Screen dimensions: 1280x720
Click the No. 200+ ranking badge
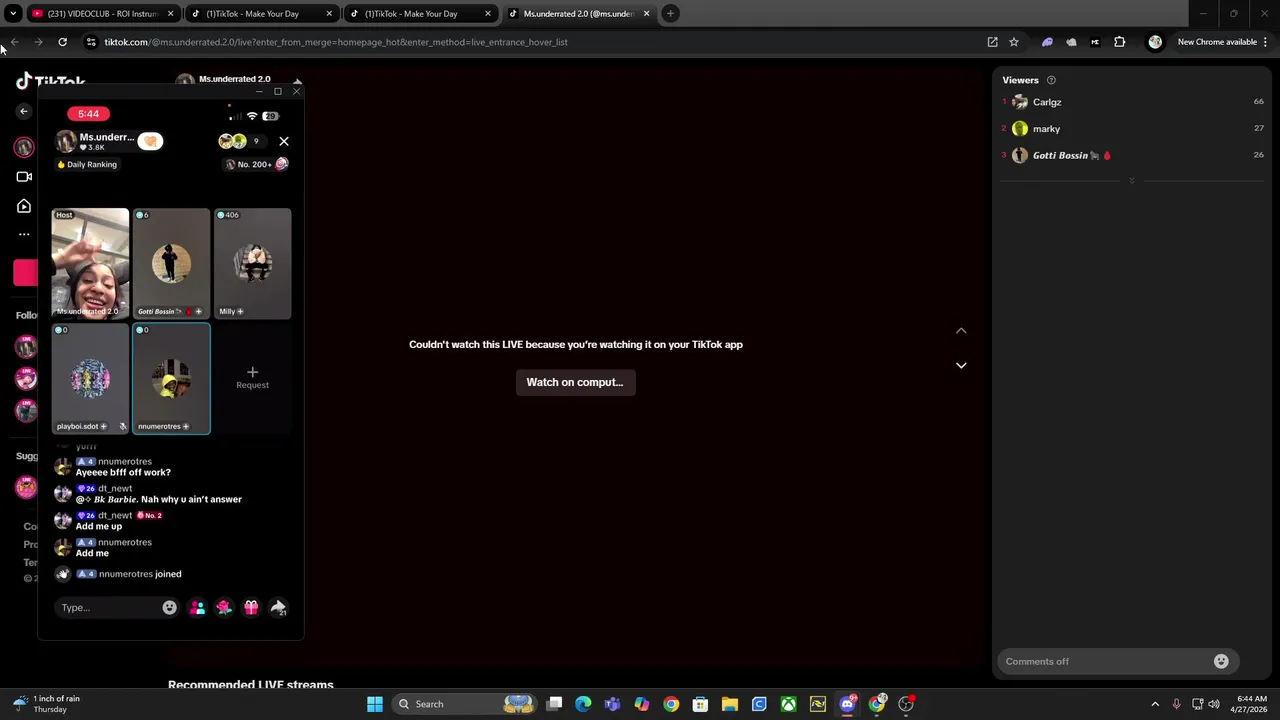pyautogui.click(x=256, y=164)
